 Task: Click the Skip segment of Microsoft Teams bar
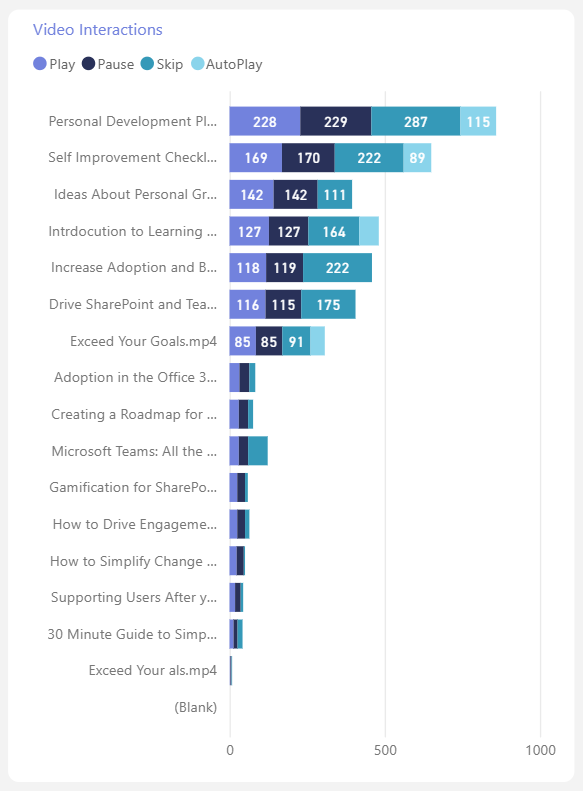click(258, 451)
